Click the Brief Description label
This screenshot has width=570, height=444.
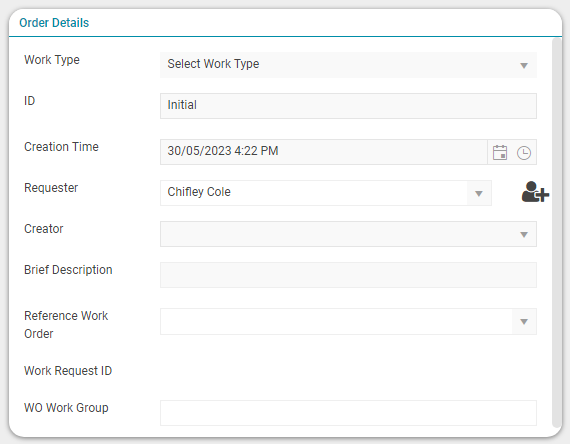[68, 270]
